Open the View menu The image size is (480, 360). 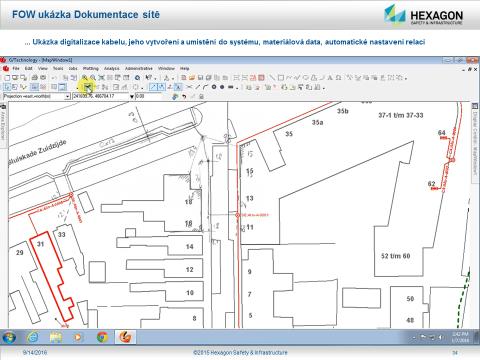click(x=43, y=68)
